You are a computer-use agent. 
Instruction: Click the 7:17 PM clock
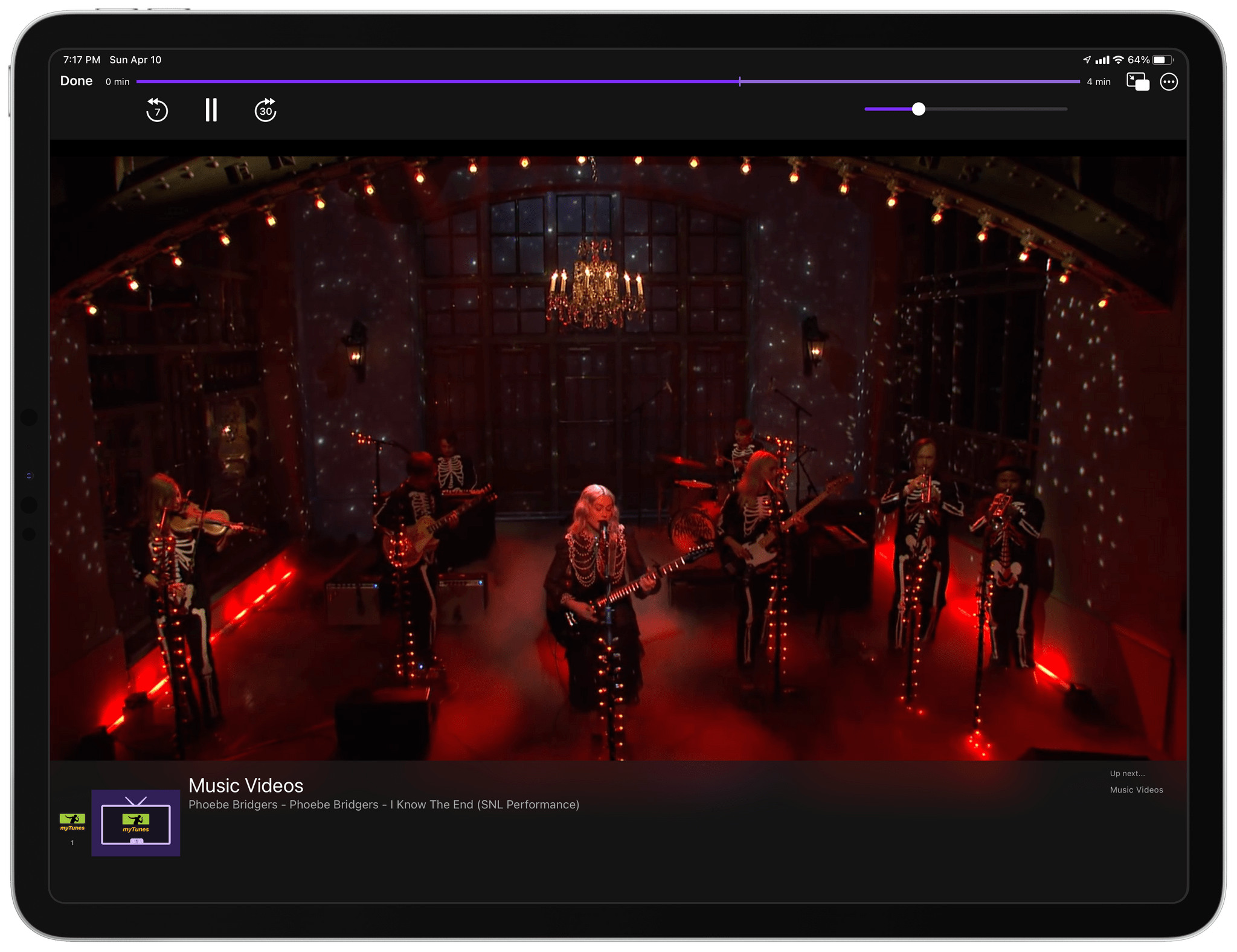(x=82, y=60)
